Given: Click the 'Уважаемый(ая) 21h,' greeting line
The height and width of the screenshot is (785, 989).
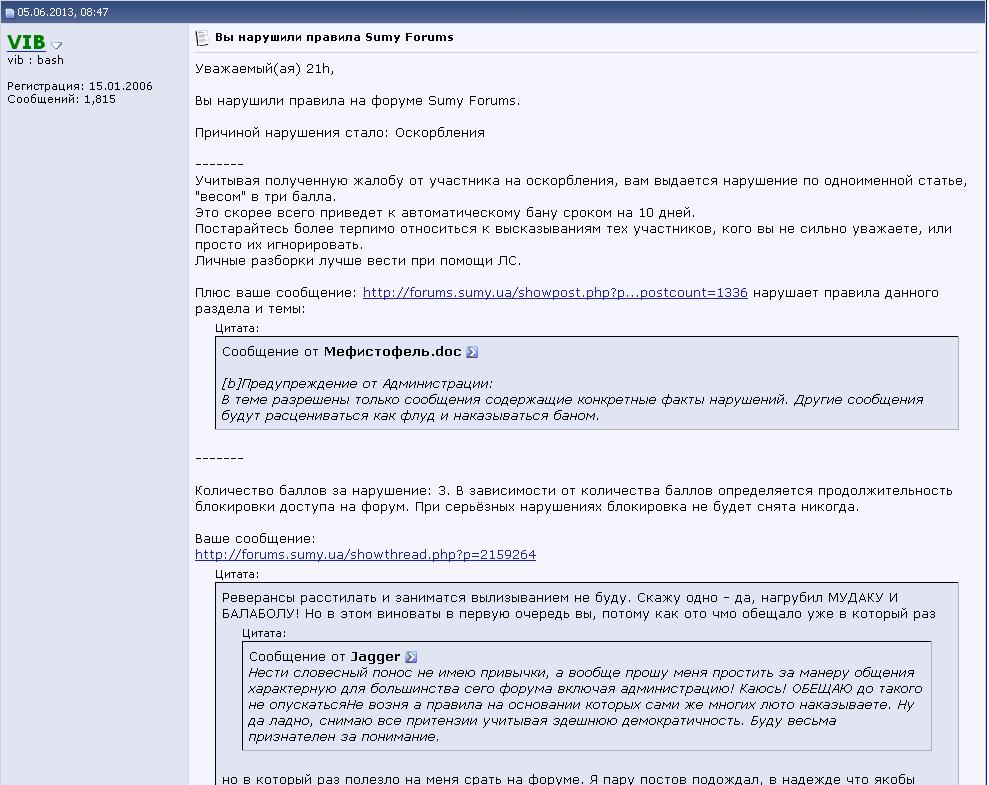Looking at the screenshot, I should 264,69.
